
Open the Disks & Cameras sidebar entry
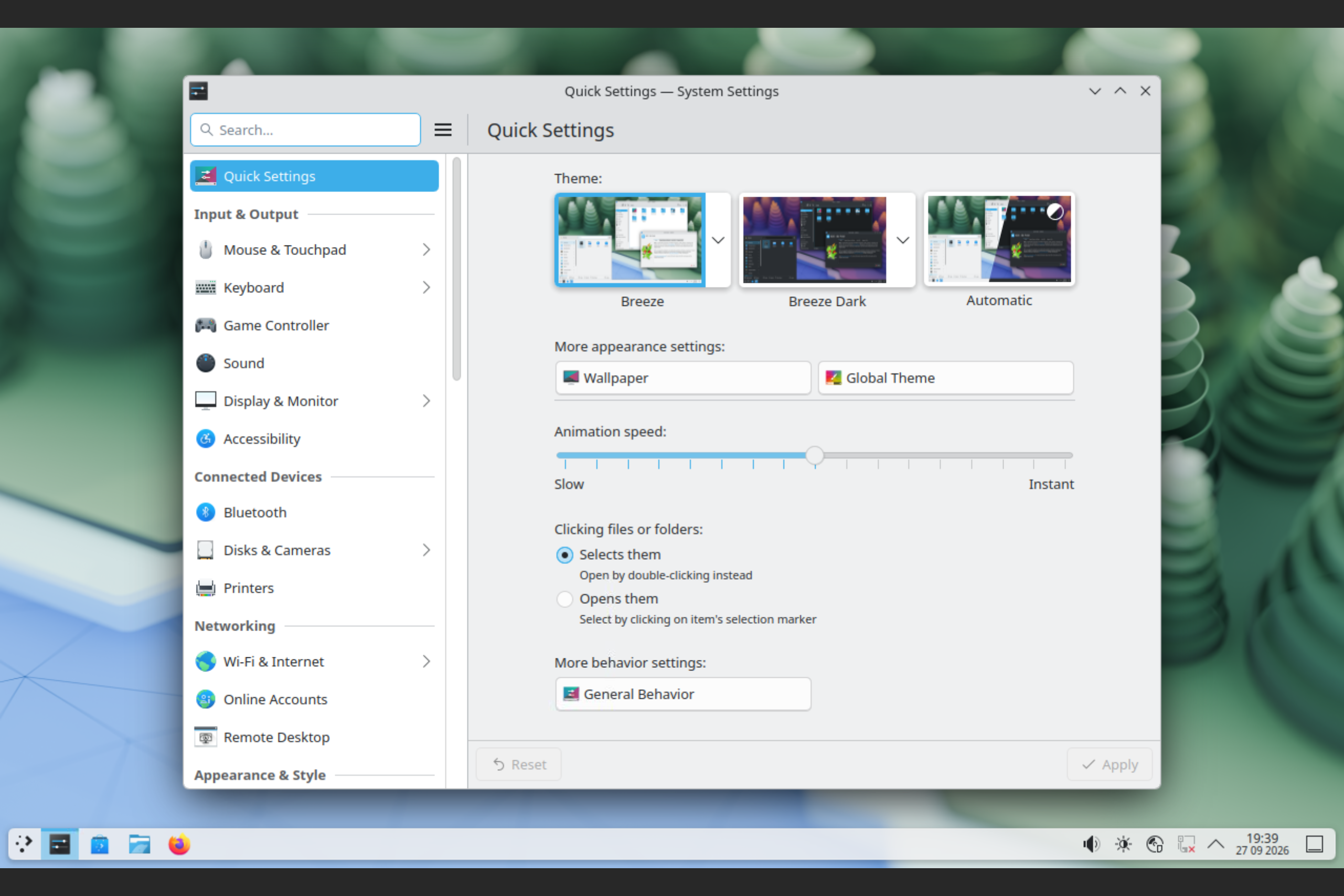pyautogui.click(x=314, y=550)
